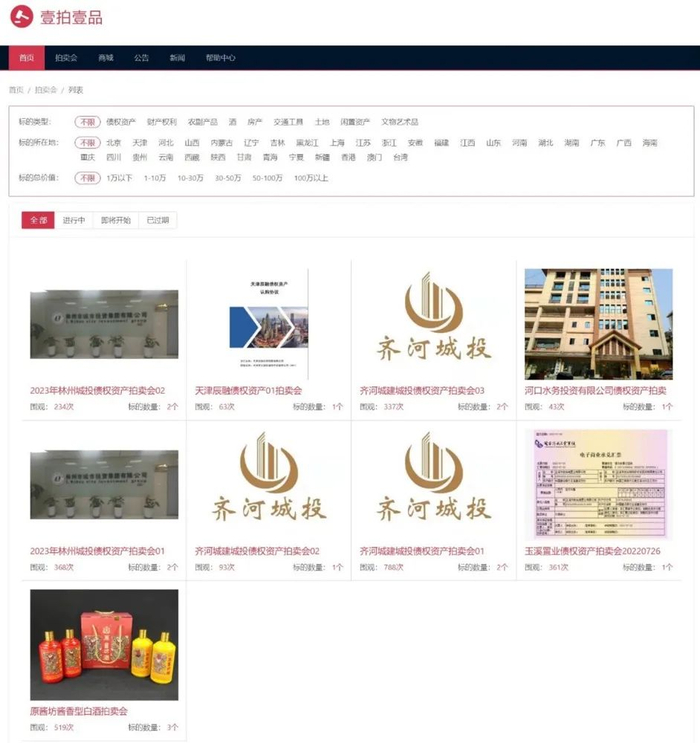Filter by 闲置资产 type
Image resolution: width=700 pixels, height=743 pixels.
click(355, 122)
